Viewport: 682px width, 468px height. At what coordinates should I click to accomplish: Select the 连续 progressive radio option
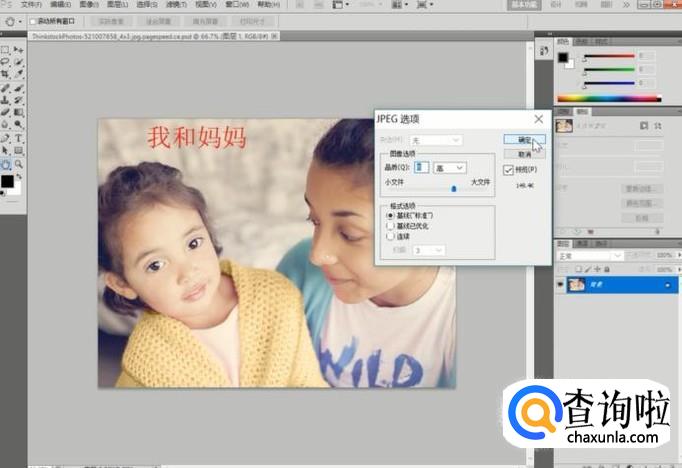tap(390, 237)
